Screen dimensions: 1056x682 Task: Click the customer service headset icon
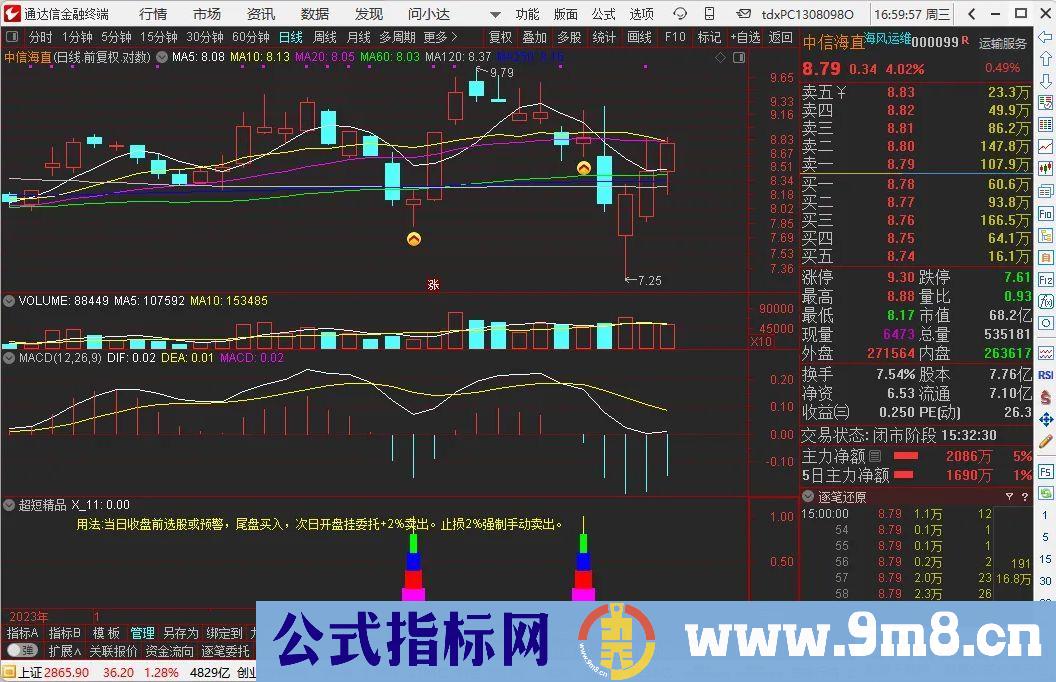[x=680, y=13]
